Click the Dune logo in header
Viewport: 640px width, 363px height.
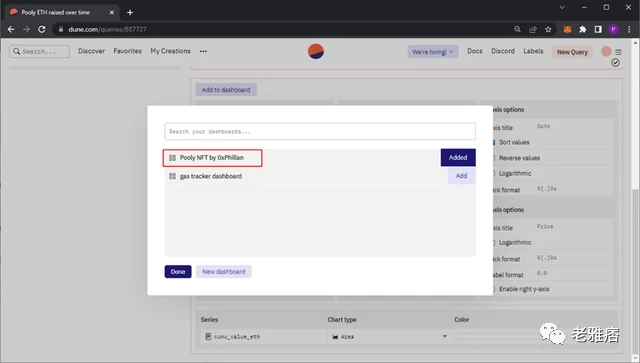tap(316, 51)
